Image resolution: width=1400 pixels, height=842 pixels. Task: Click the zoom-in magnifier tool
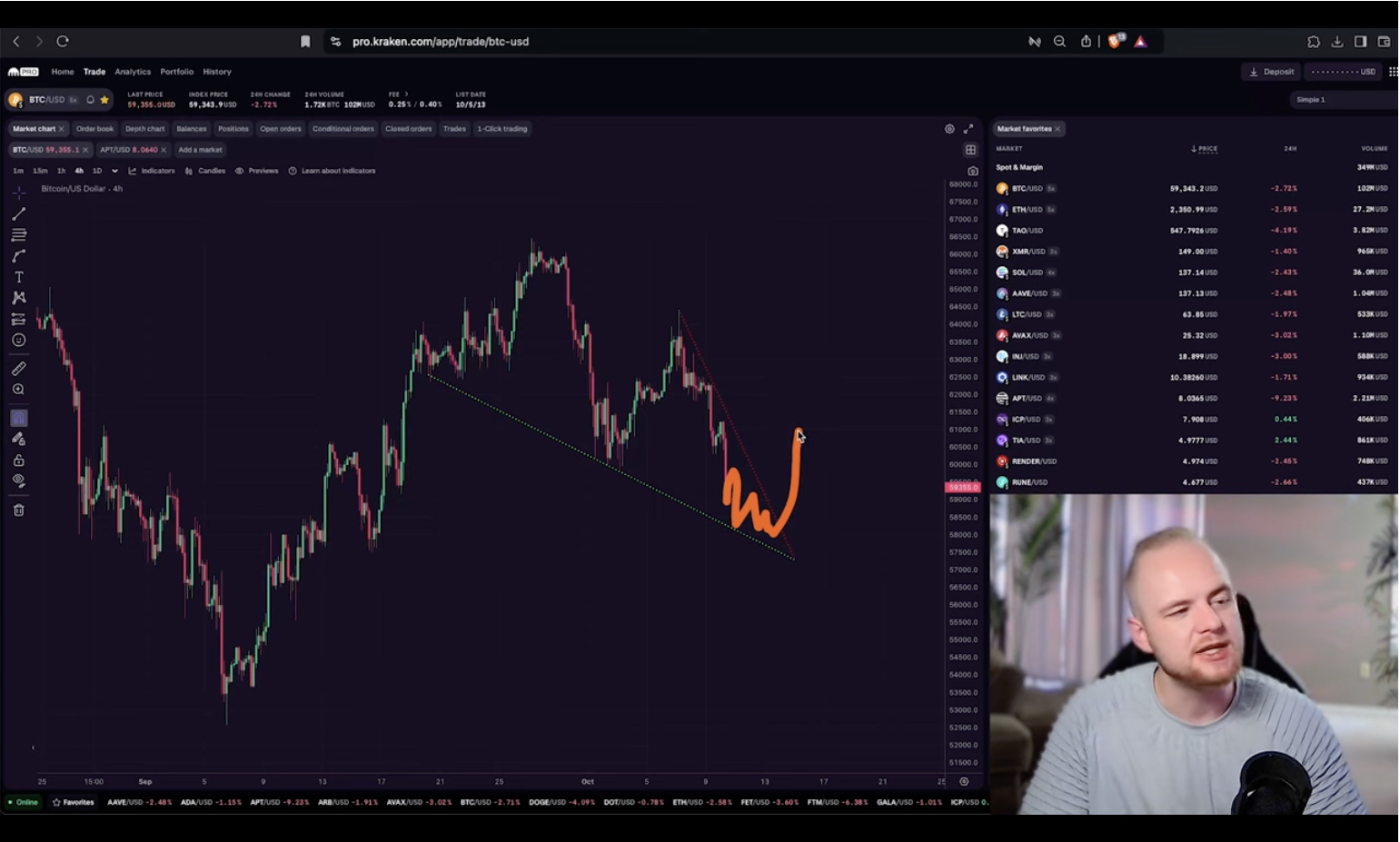18,390
